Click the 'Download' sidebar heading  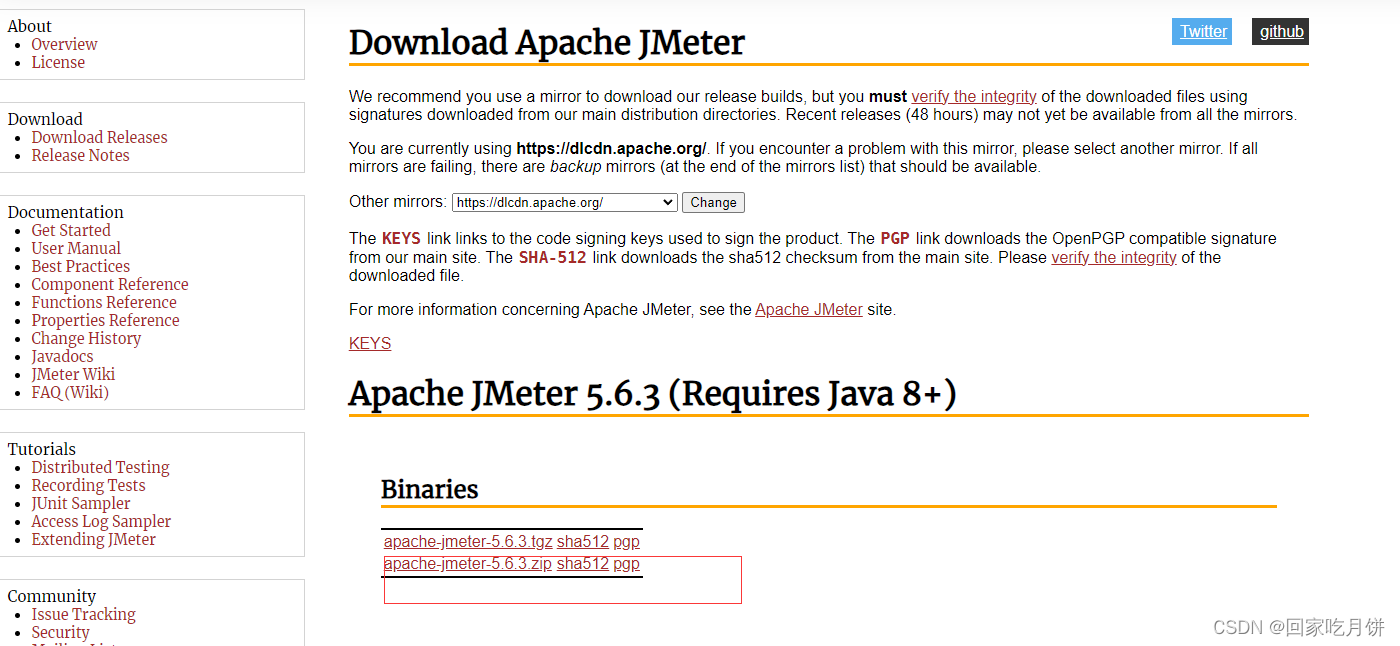45,119
